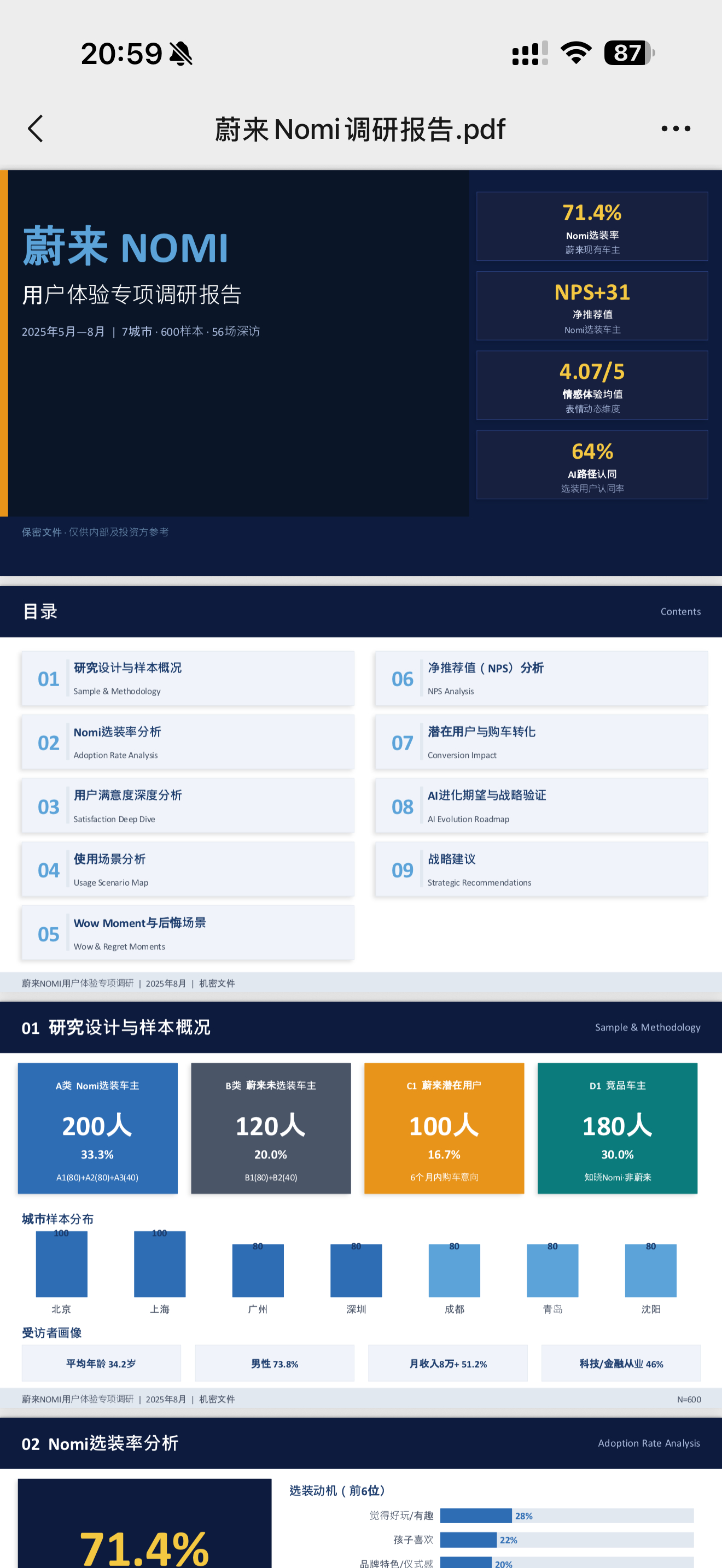Open the three-dot more options menu
This screenshot has width=722, height=1568.
click(676, 128)
